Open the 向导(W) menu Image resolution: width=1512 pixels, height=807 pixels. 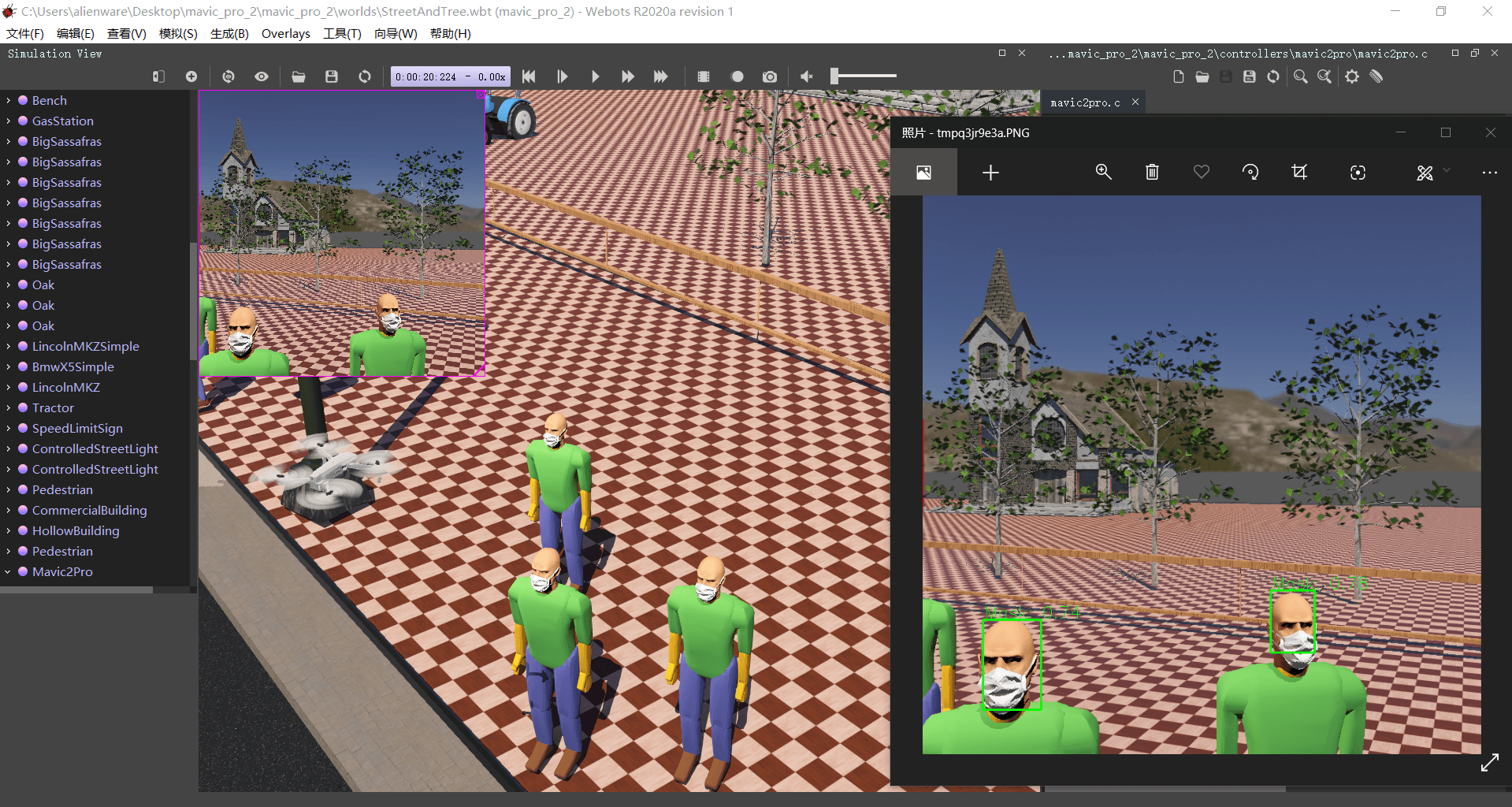396,33
